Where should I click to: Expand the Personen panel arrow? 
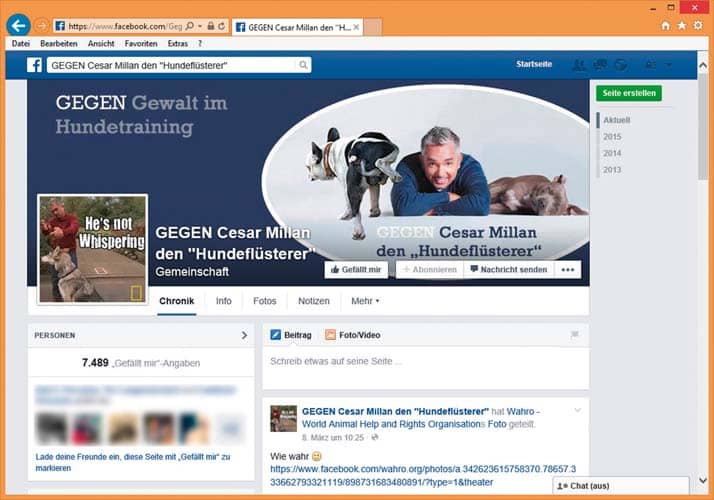[244, 335]
